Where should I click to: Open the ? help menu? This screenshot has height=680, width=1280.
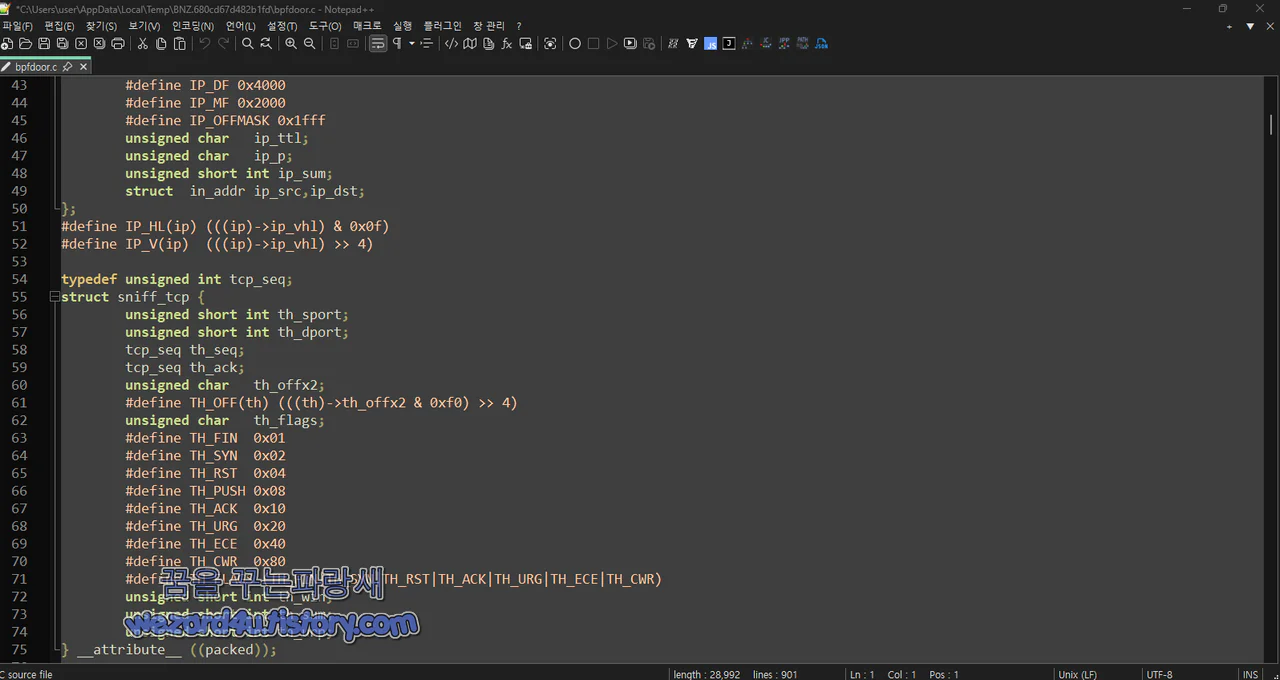click(518, 26)
